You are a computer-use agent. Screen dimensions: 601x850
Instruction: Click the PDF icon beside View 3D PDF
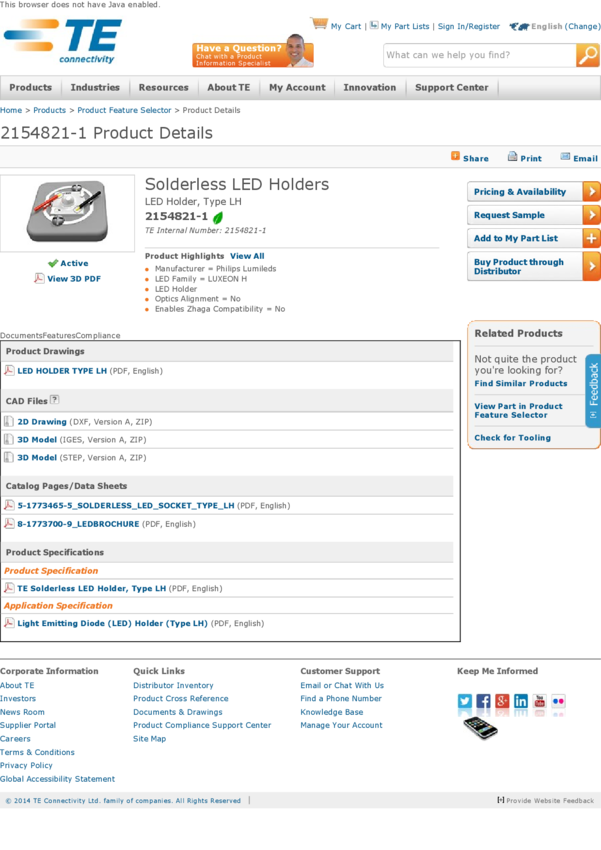coord(39,278)
